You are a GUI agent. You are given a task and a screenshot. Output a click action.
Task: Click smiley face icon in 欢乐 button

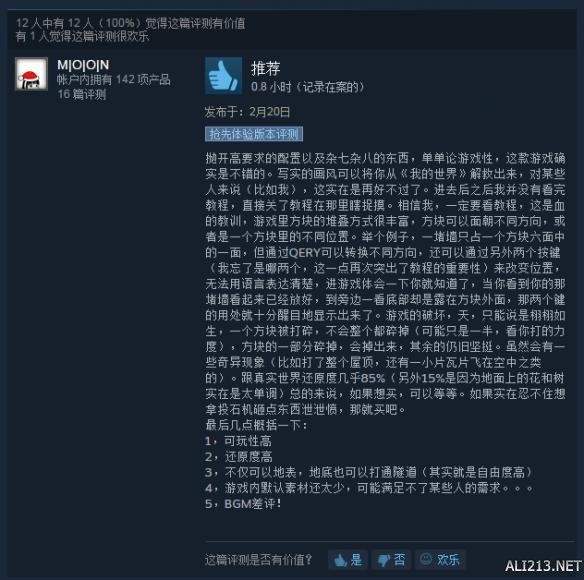426,559
